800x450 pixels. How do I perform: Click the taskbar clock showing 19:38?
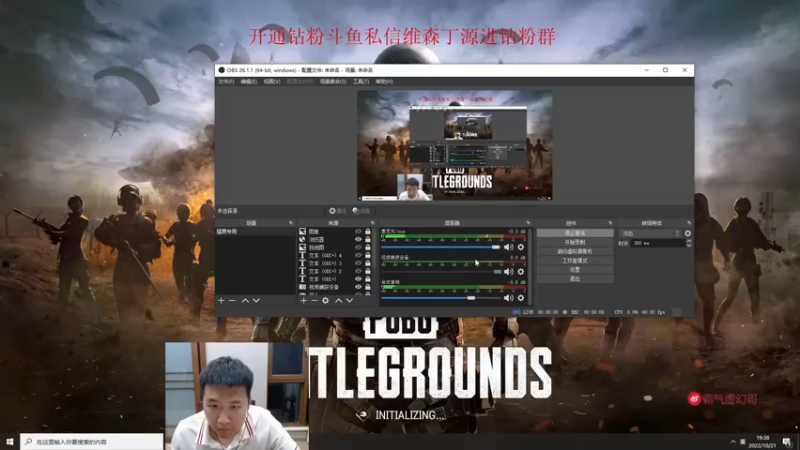pos(762,442)
